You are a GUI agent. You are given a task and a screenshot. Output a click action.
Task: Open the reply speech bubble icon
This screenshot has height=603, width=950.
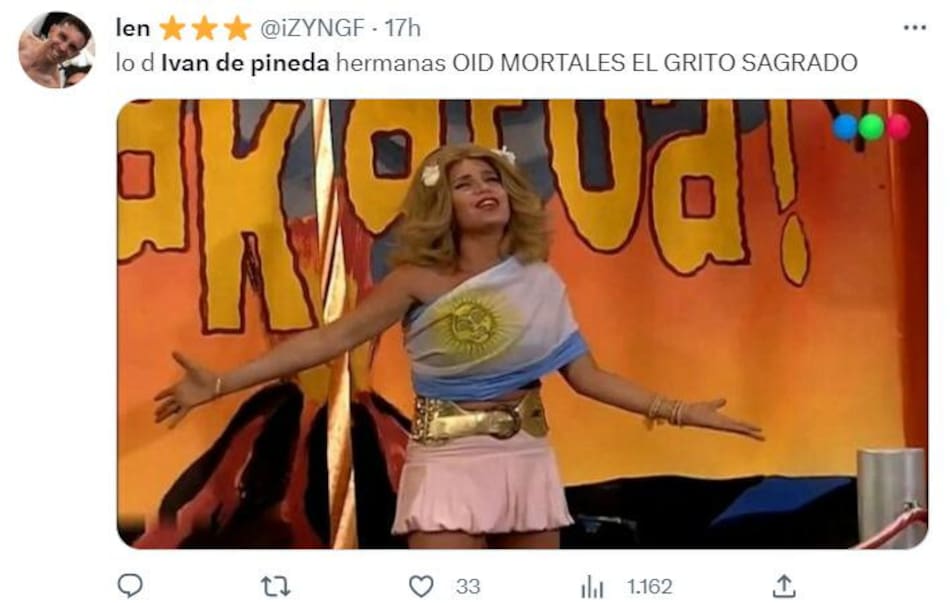pos(130,585)
